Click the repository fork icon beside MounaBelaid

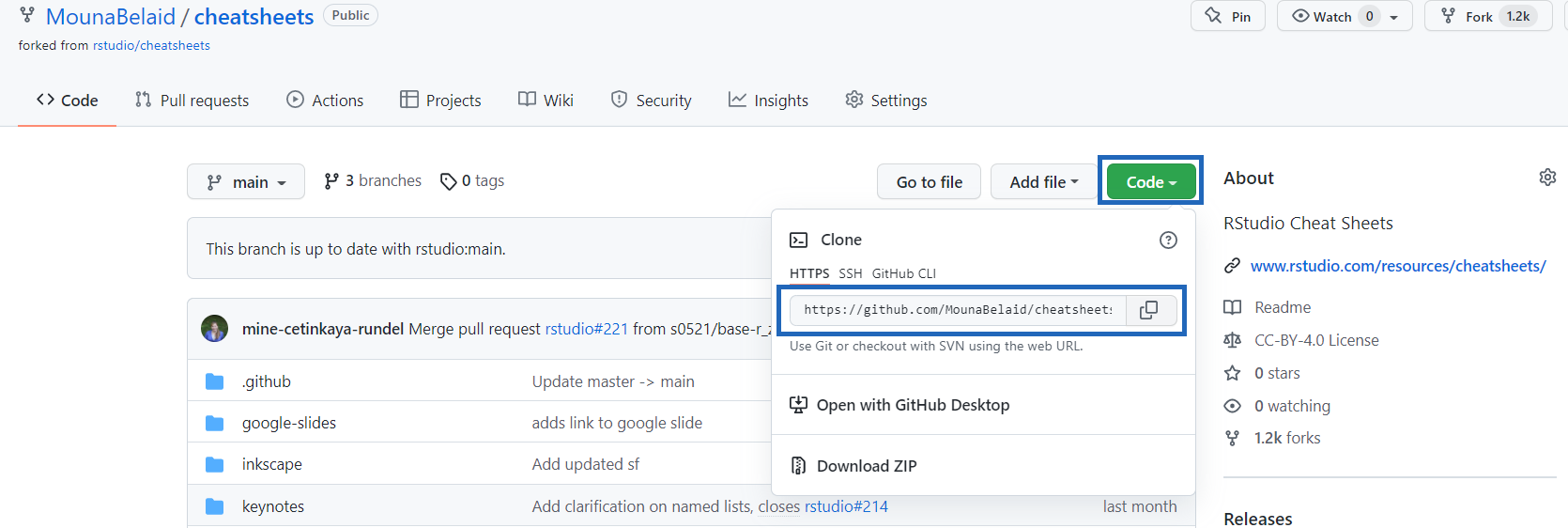[27, 15]
